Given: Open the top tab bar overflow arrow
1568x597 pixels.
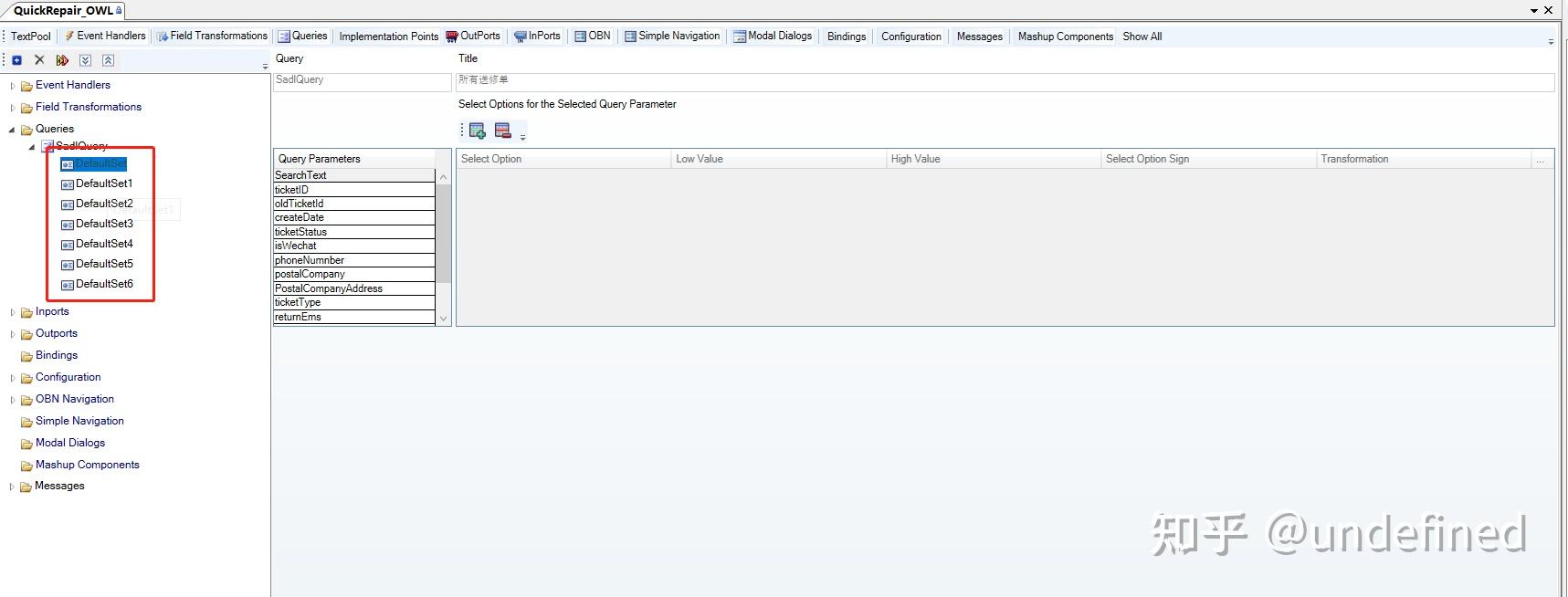Looking at the screenshot, I should pos(1551,41).
